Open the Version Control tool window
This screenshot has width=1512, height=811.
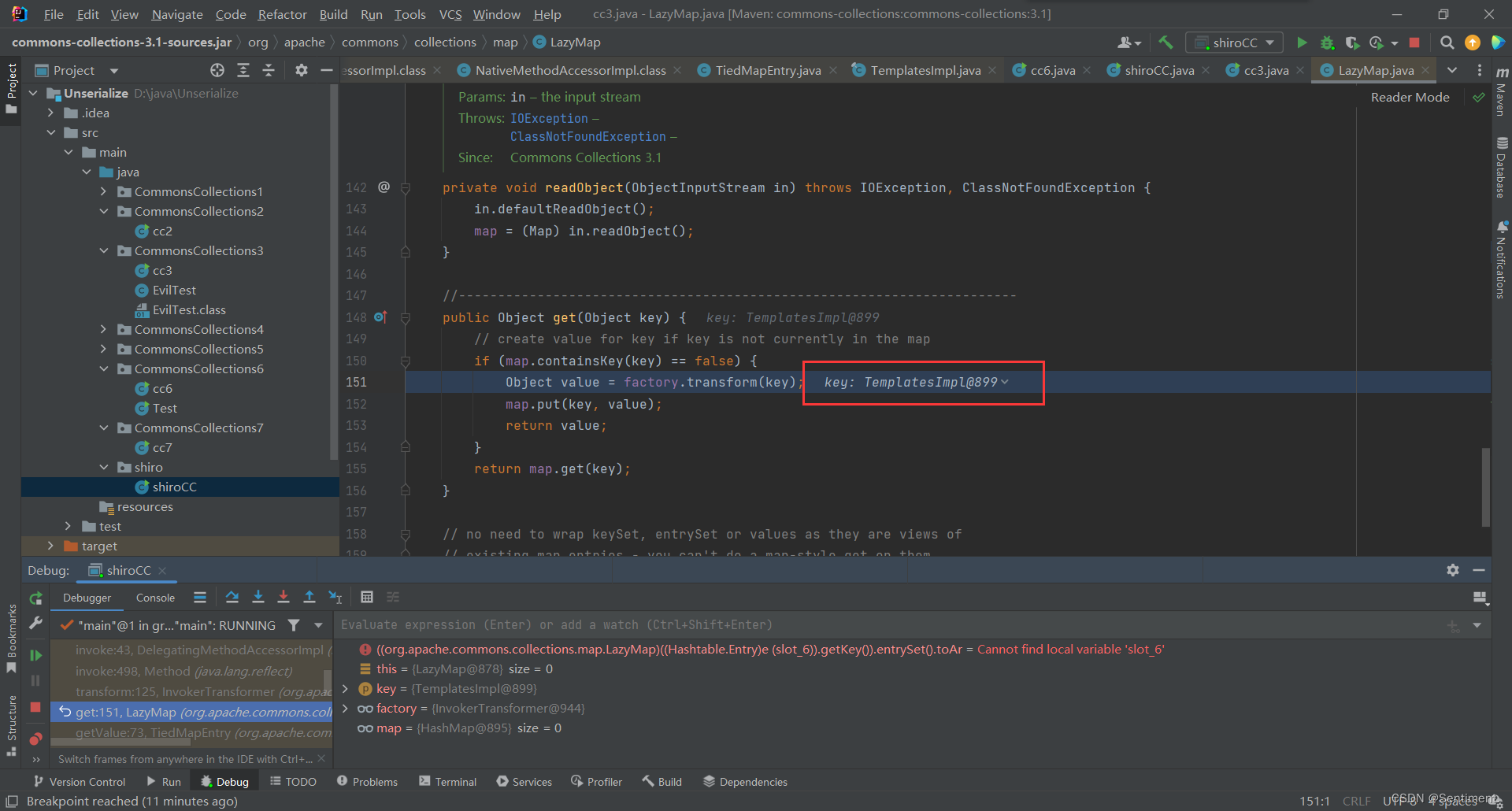click(x=79, y=782)
